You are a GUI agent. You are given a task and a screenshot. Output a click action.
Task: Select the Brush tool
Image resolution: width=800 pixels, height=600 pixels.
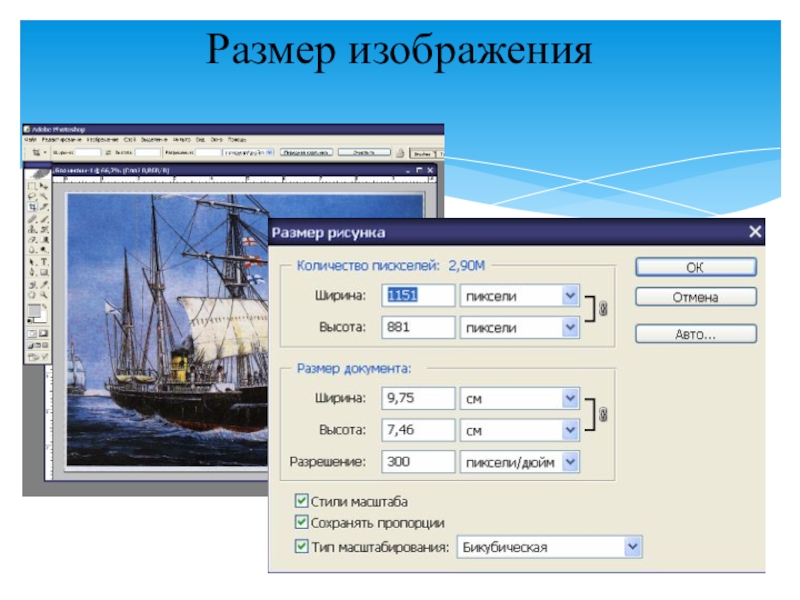(x=44, y=219)
